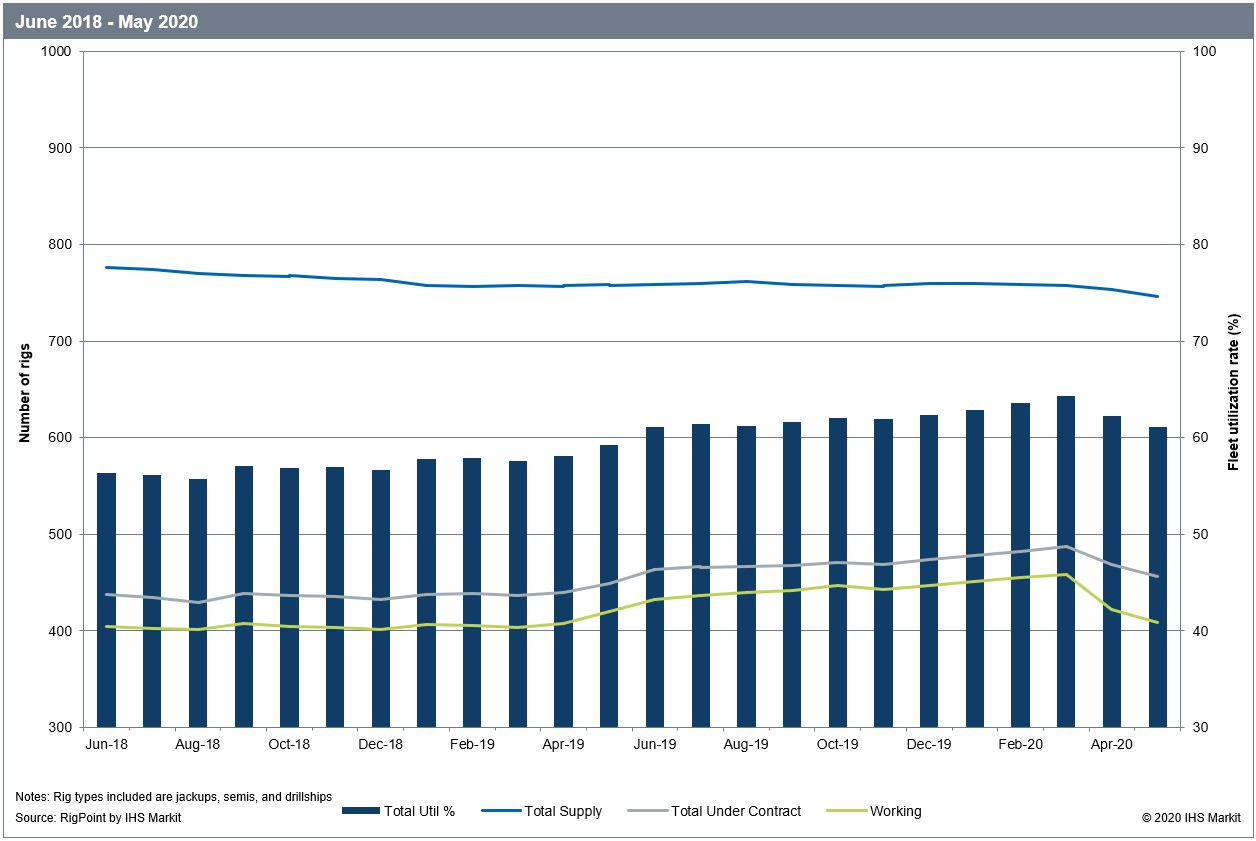The height and width of the screenshot is (841, 1256).
Task: Click the Oct-19 x-axis label
Action: pyautogui.click(x=837, y=744)
